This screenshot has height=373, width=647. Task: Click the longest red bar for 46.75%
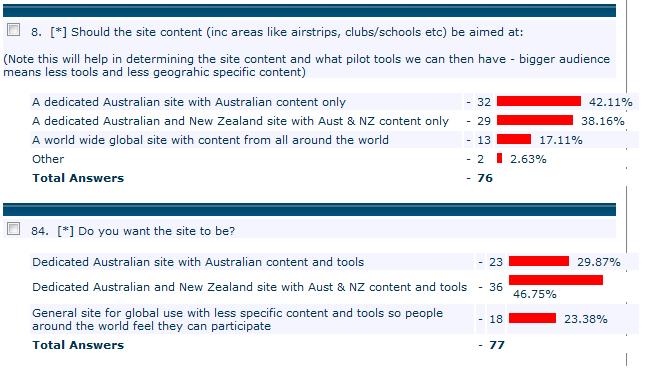(x=556, y=280)
